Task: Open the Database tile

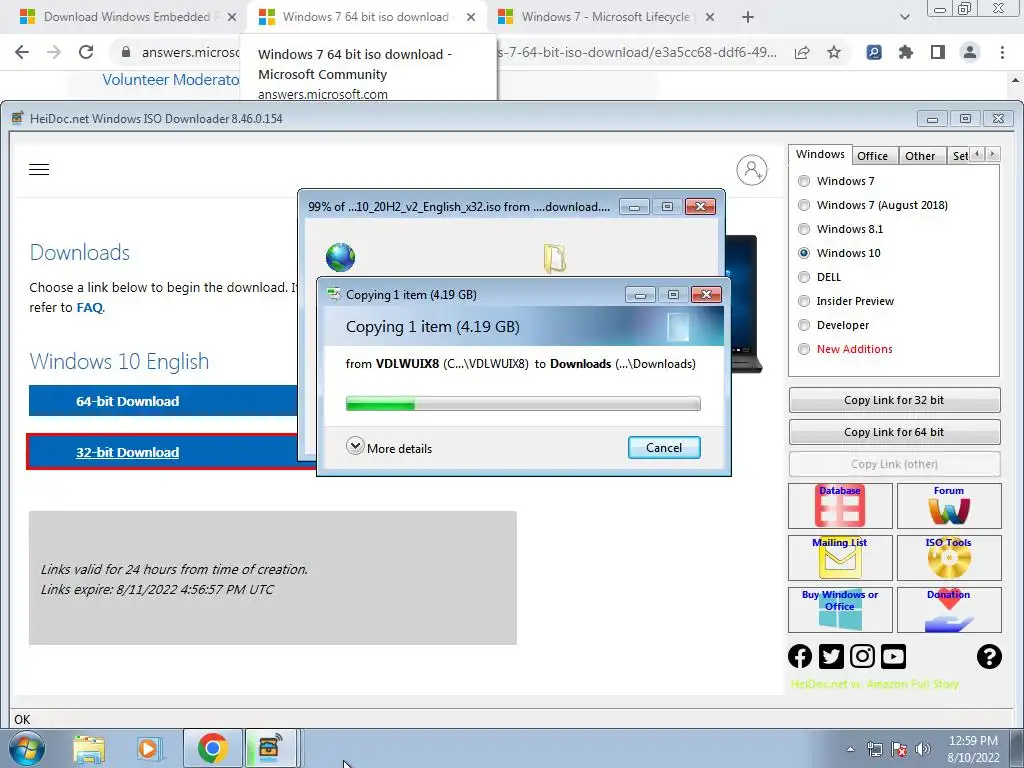Action: pos(840,506)
